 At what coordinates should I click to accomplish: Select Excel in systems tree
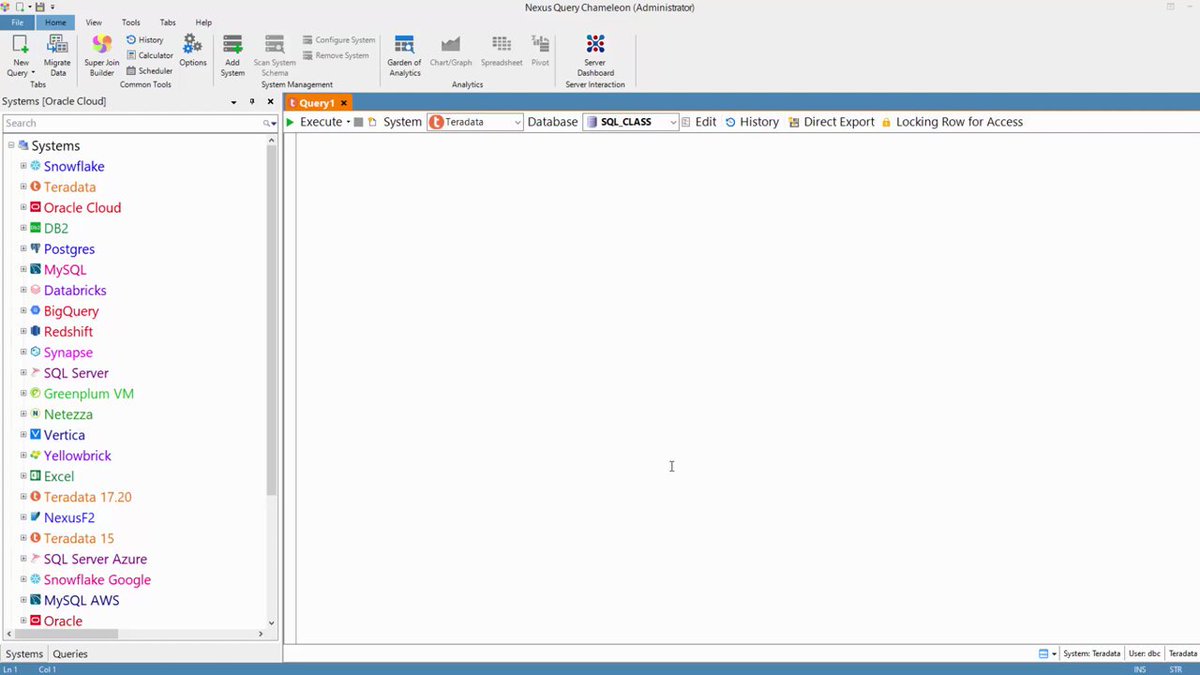(59, 476)
